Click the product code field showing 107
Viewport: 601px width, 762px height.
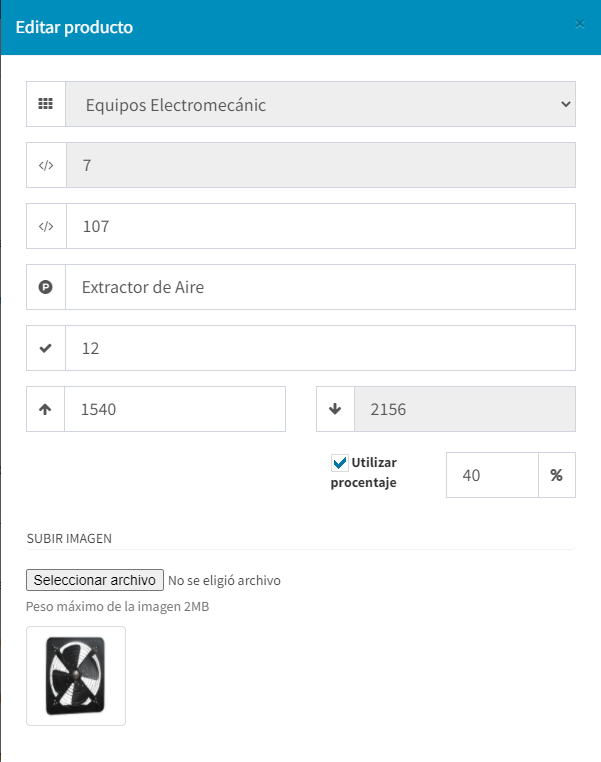[x=320, y=226]
